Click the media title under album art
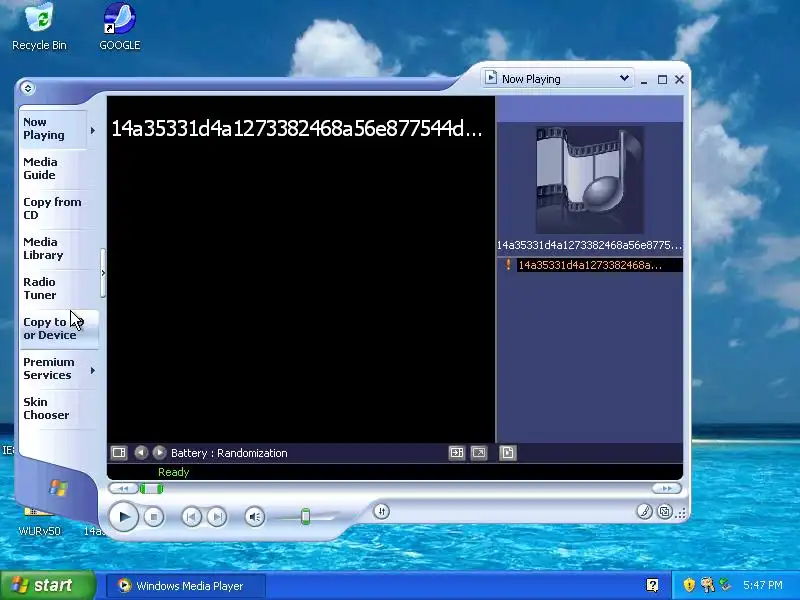800x600 pixels. tap(589, 245)
